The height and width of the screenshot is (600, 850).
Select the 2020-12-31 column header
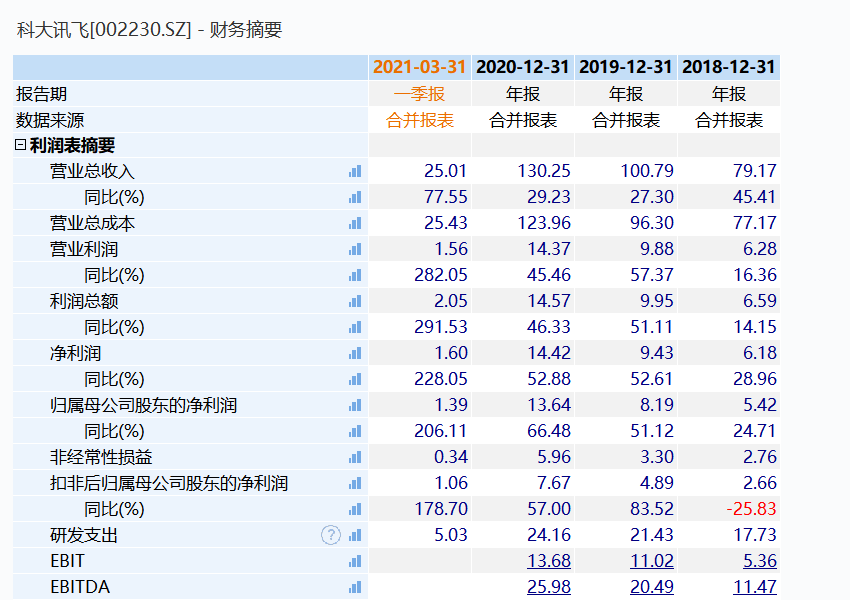(523, 67)
